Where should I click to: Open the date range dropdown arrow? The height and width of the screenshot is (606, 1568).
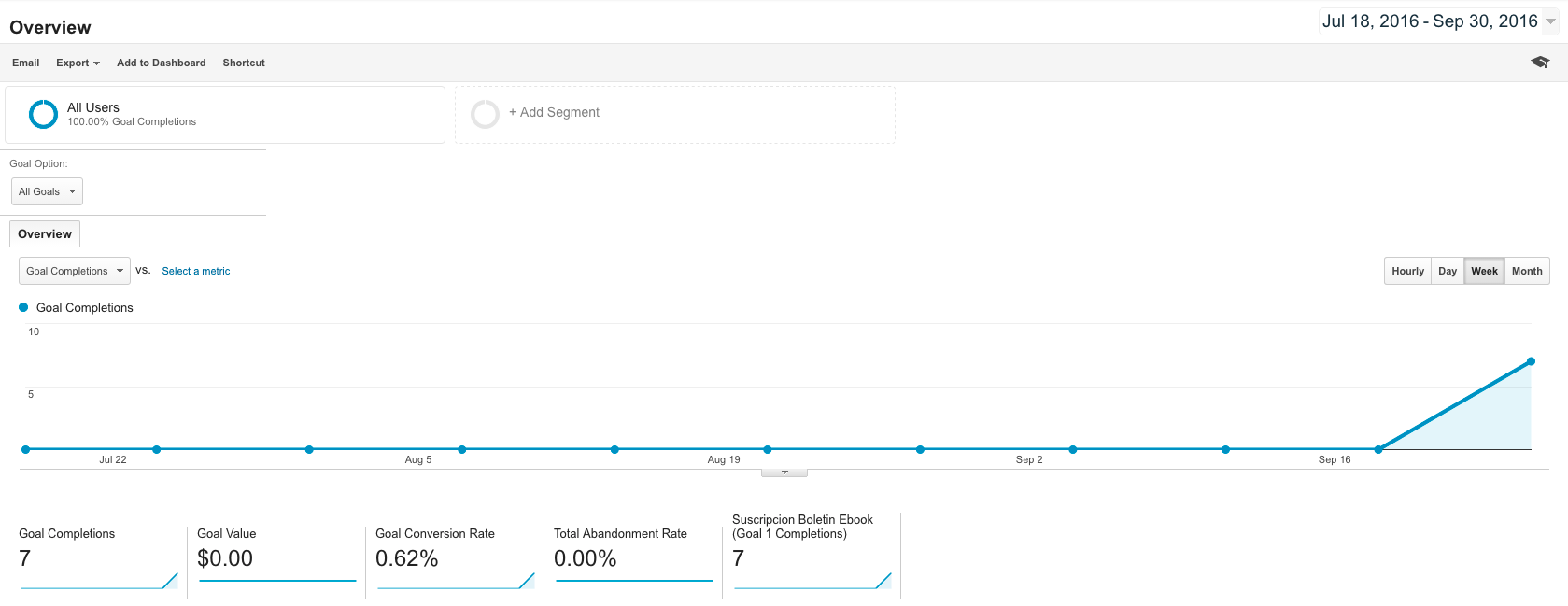1550,21
